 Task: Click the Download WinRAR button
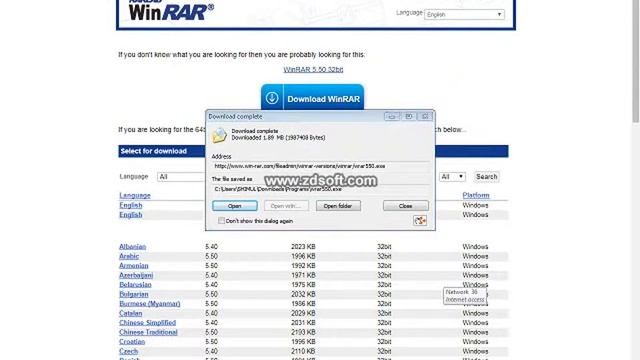pyautogui.click(x=312, y=98)
